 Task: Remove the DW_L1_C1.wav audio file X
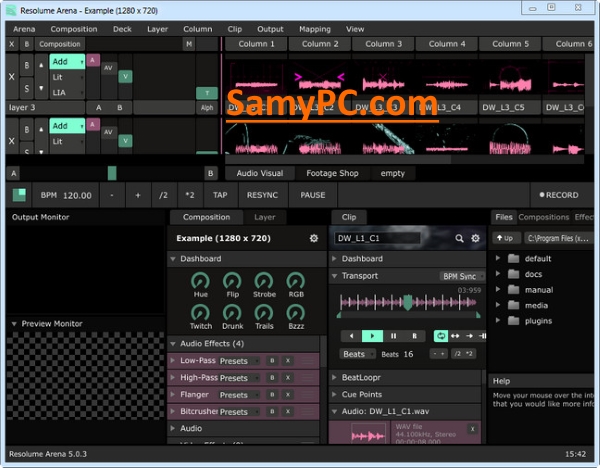pyautogui.click(x=473, y=429)
